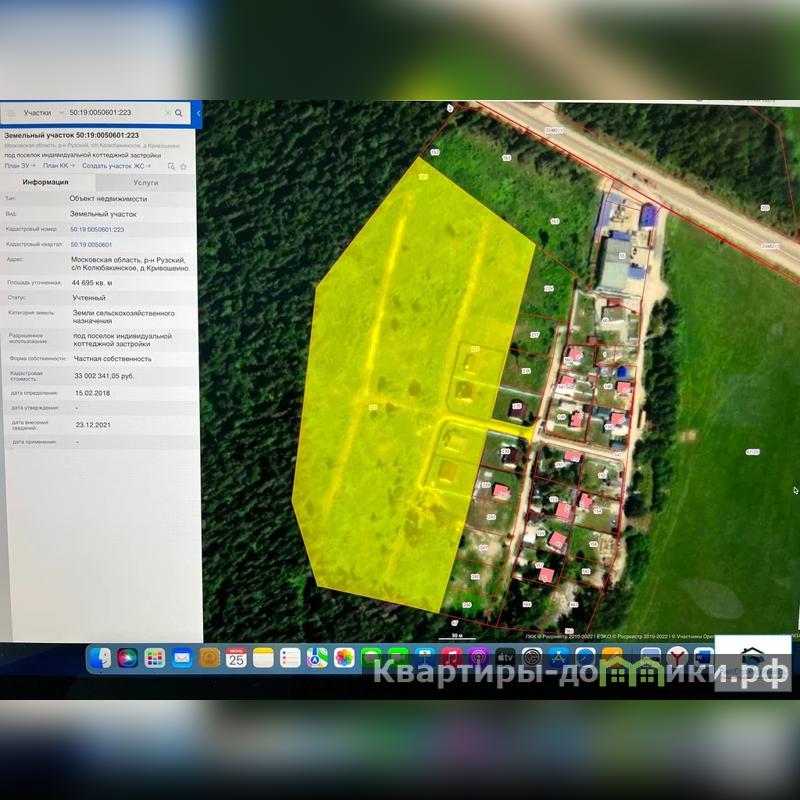Viewport: 800px width, 800px height.
Task: Open the Photos app in Dock
Action: pos(344,657)
